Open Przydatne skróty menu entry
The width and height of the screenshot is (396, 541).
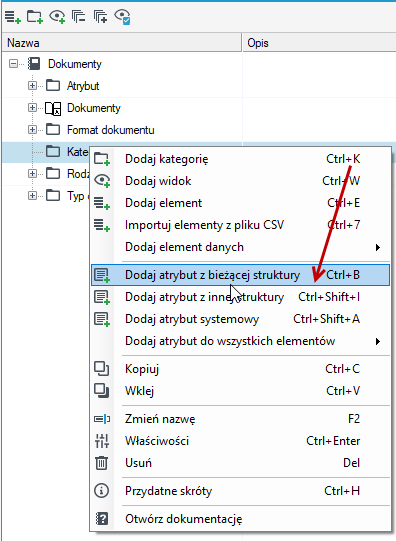point(240,491)
